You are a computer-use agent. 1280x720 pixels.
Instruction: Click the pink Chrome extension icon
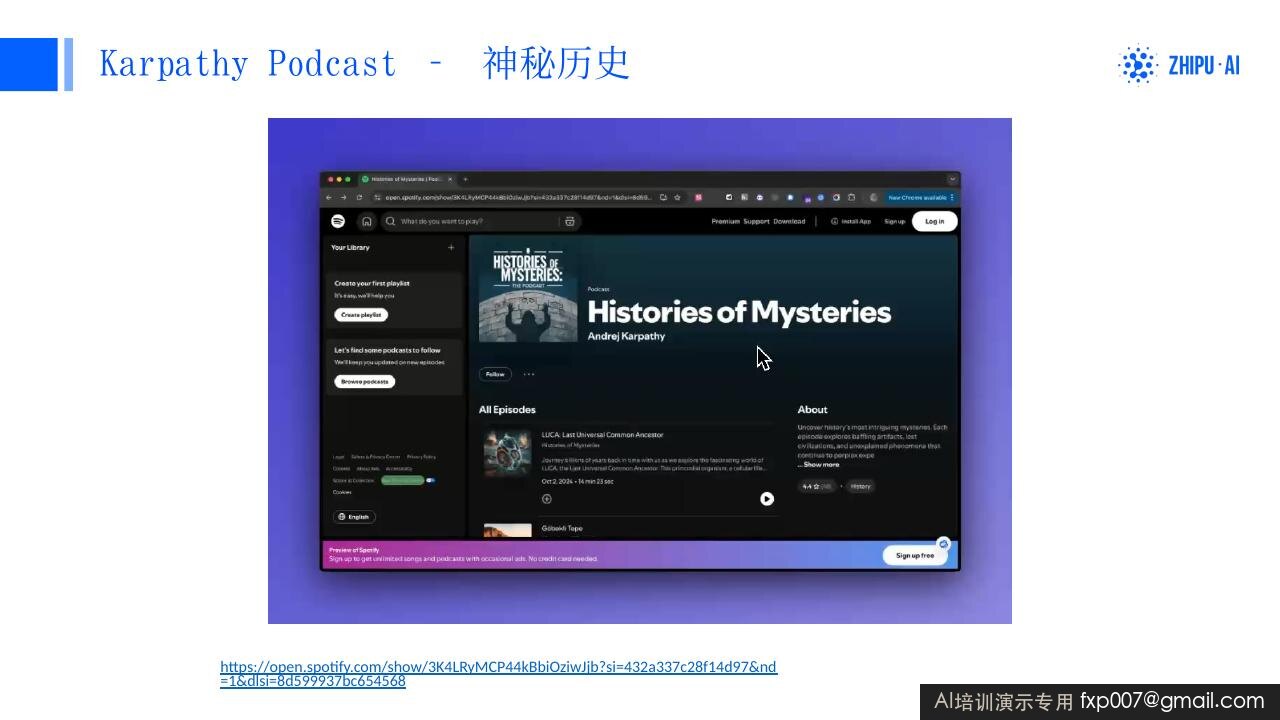pyautogui.click(x=699, y=197)
